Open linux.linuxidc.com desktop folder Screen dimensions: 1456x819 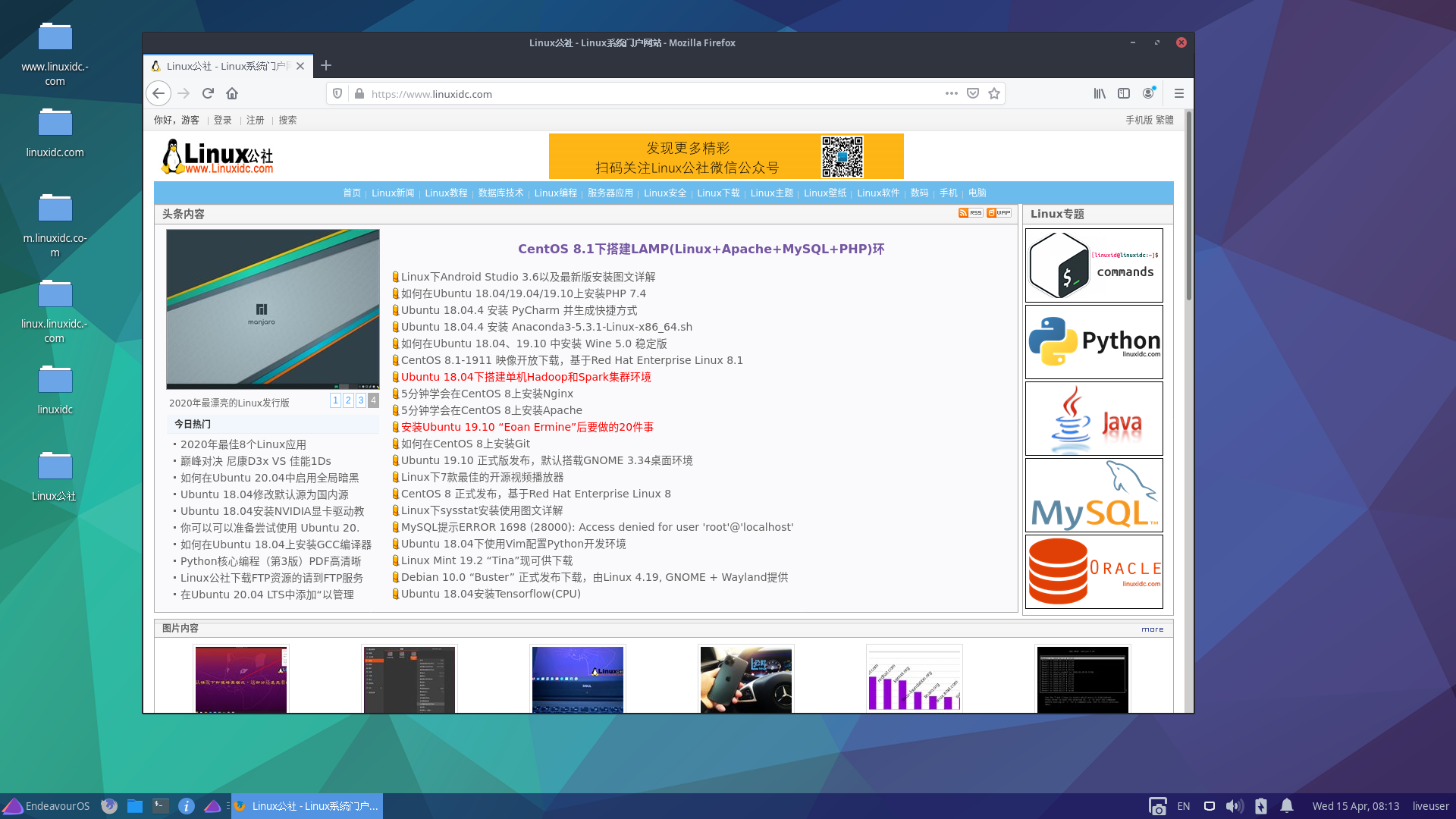tap(55, 311)
